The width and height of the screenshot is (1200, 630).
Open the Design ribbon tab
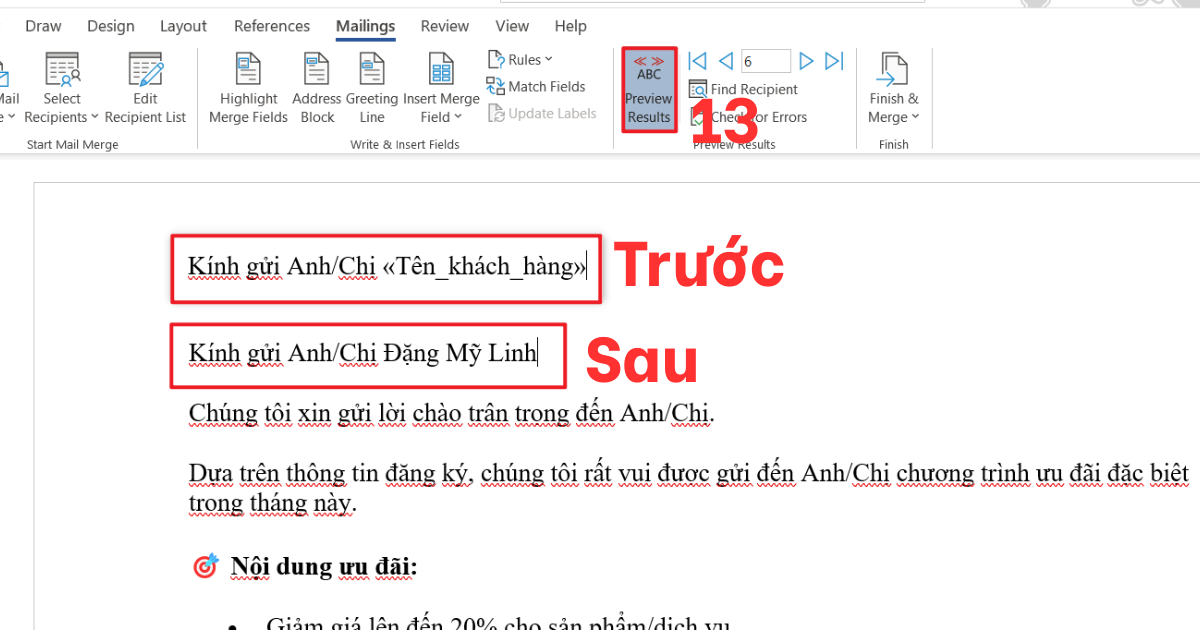click(110, 26)
